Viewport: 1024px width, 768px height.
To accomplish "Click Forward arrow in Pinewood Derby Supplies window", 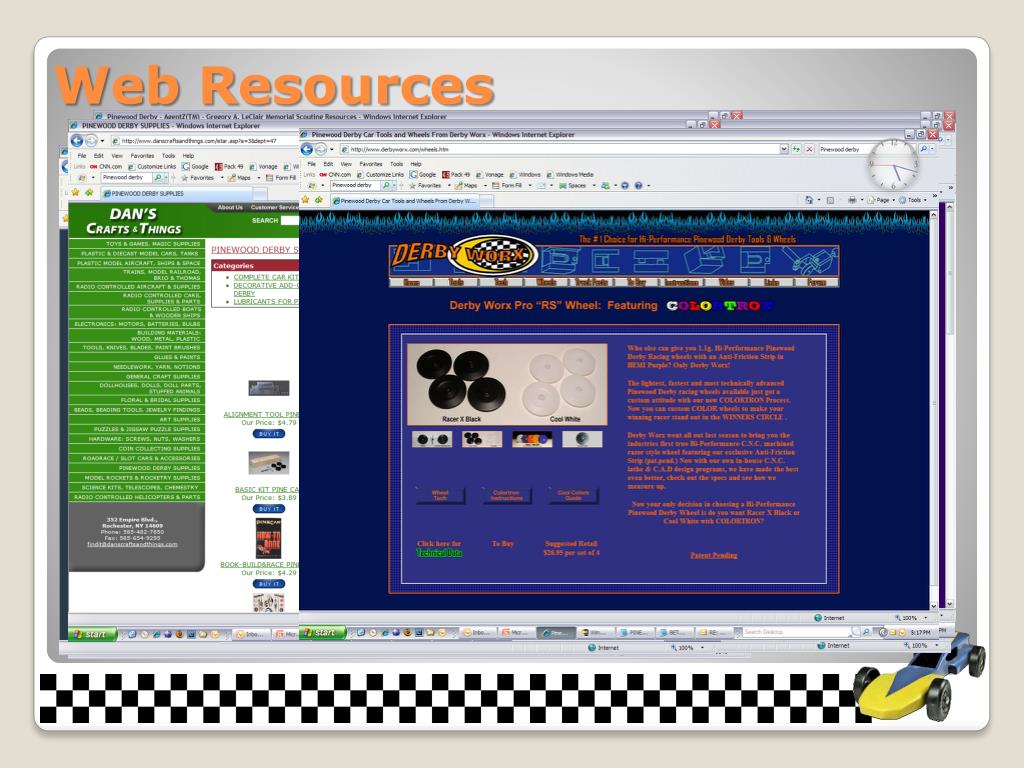I will (91, 140).
